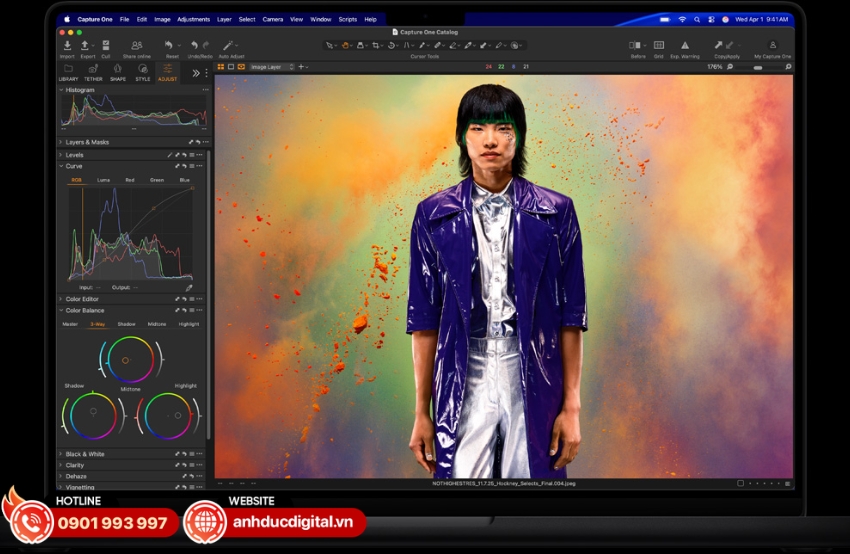The image size is (850, 554).
Task: Open the Camera menu
Action: pyautogui.click(x=273, y=19)
